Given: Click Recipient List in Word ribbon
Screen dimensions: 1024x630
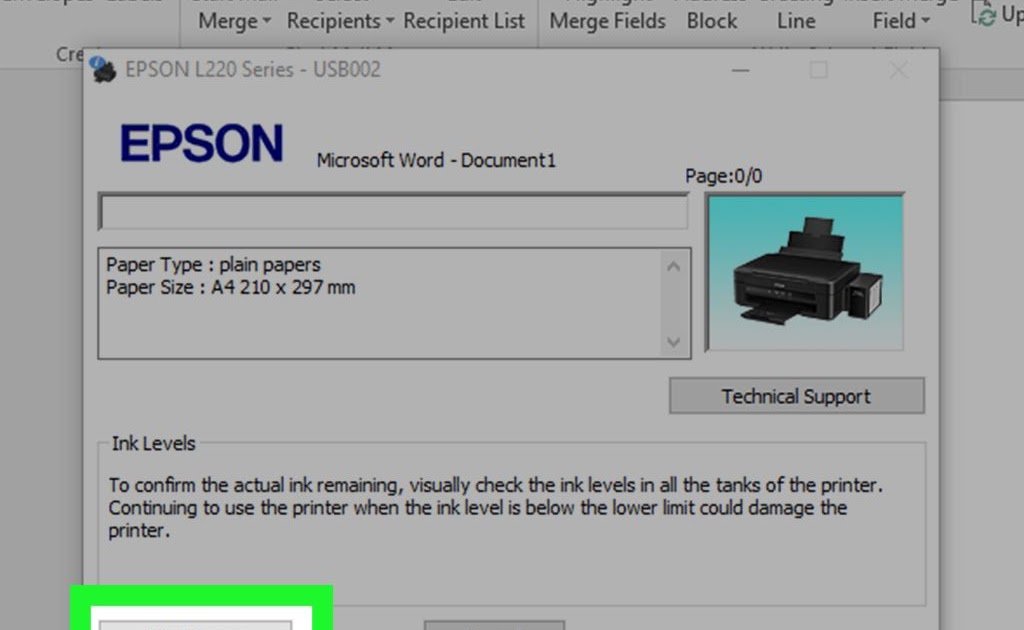Looking at the screenshot, I should click(x=464, y=21).
